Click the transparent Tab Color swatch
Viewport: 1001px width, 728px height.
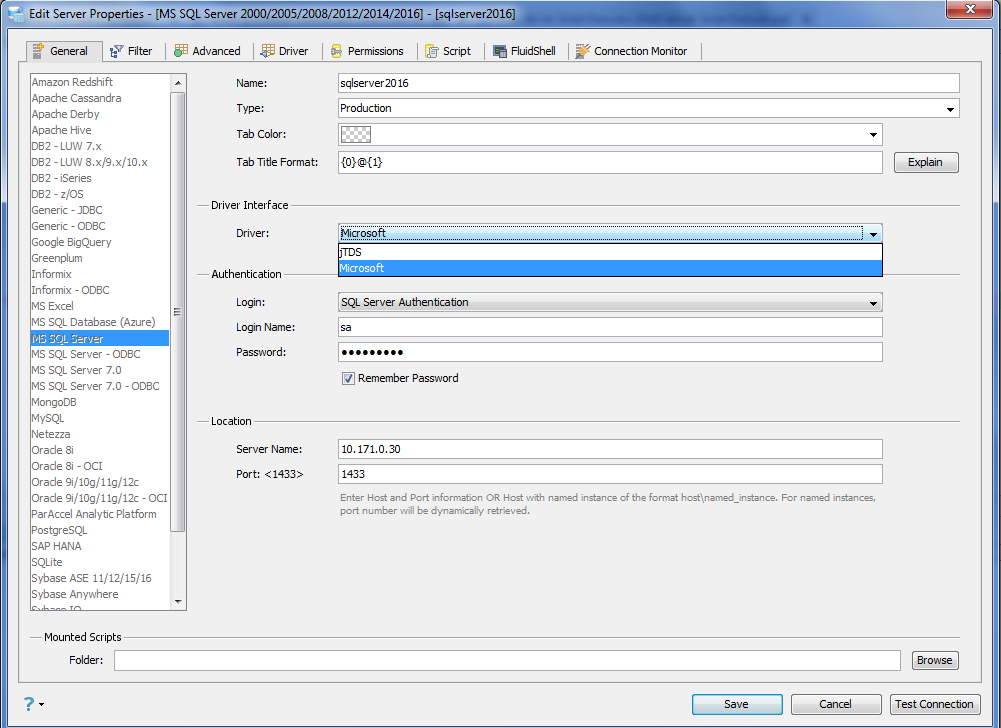[x=356, y=135]
